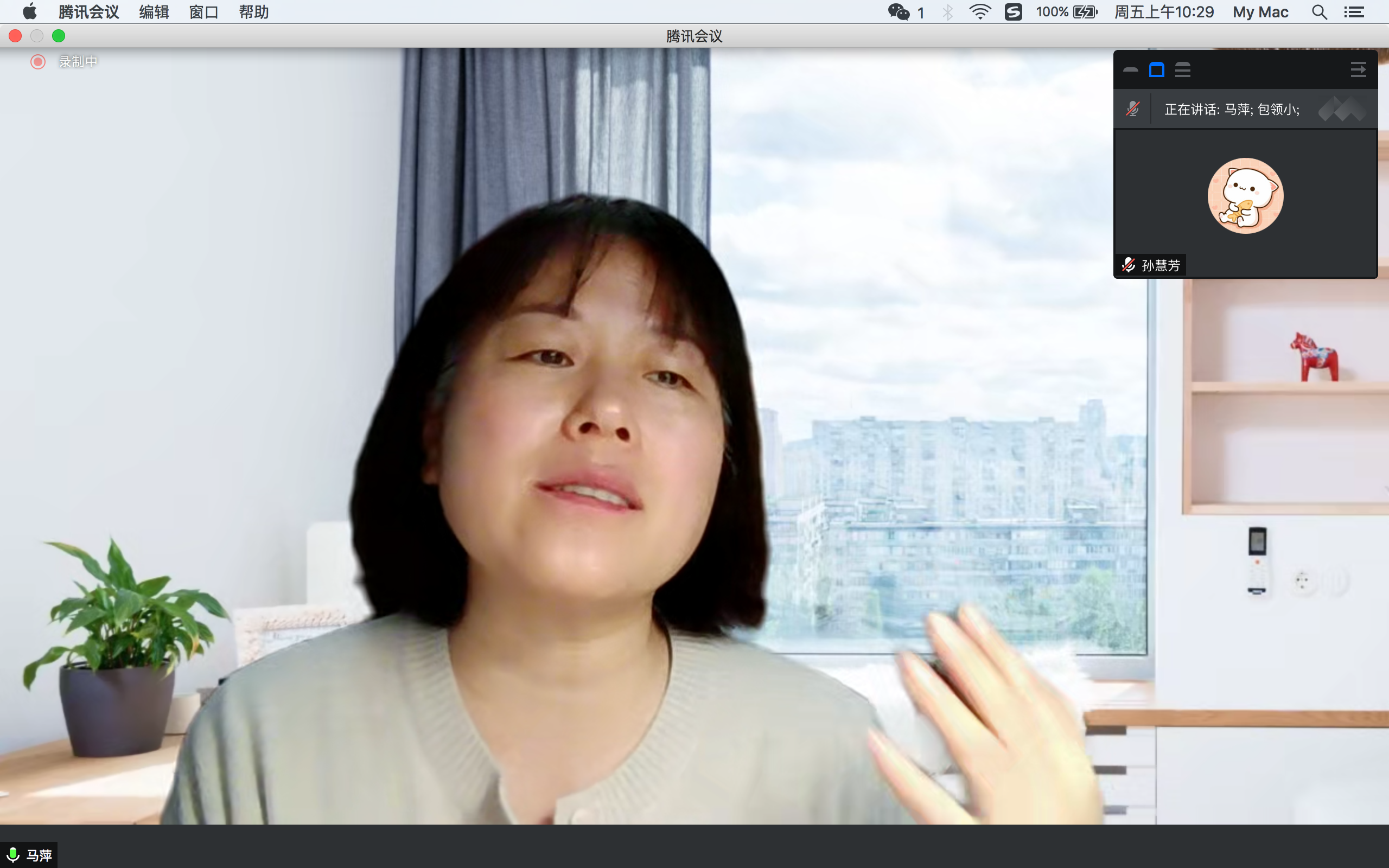The width and height of the screenshot is (1389, 868).
Task: Toggle the muted microphone in speaker bar
Action: click(1132, 109)
